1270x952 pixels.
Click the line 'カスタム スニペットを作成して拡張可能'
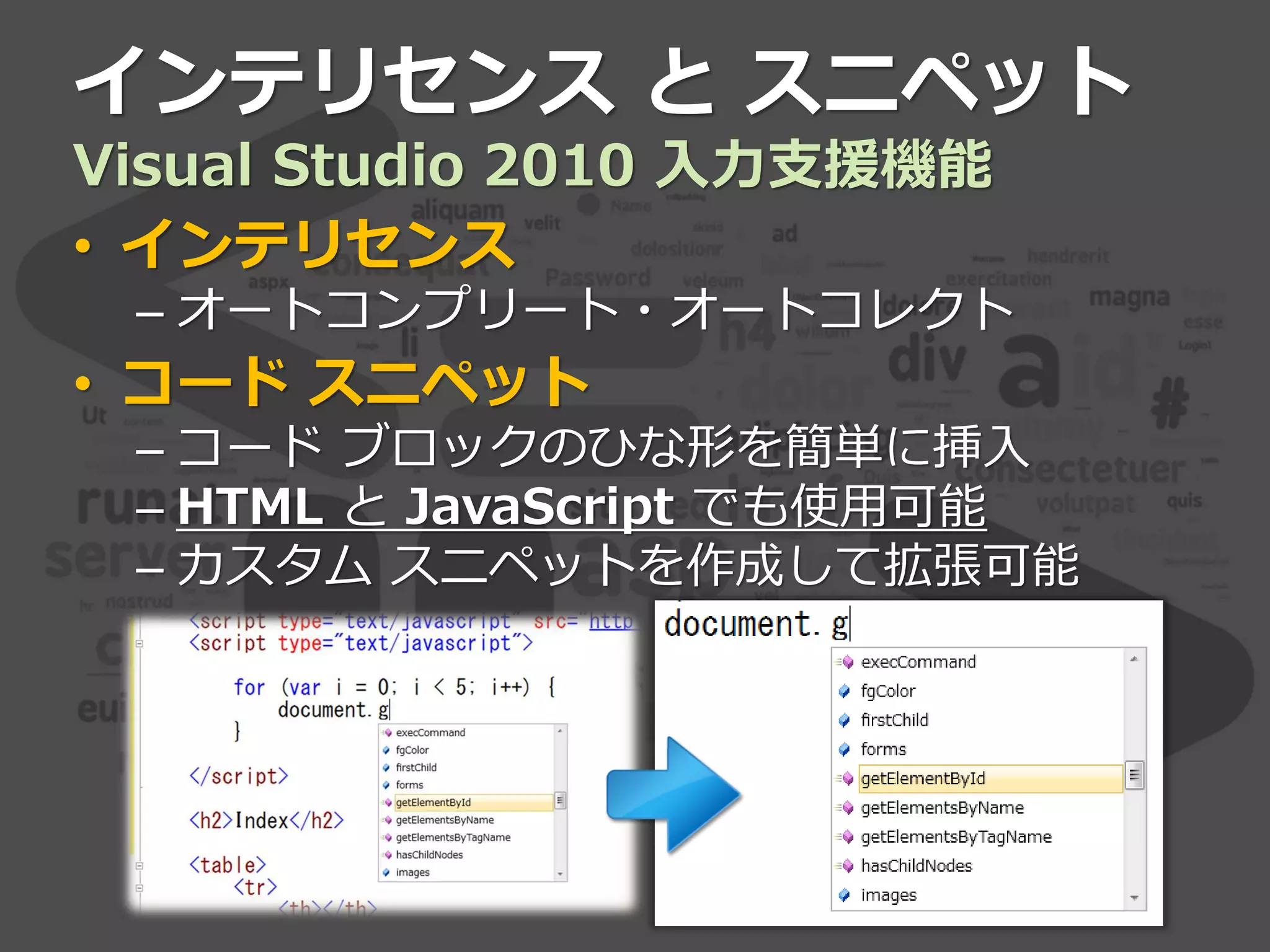tap(628, 565)
